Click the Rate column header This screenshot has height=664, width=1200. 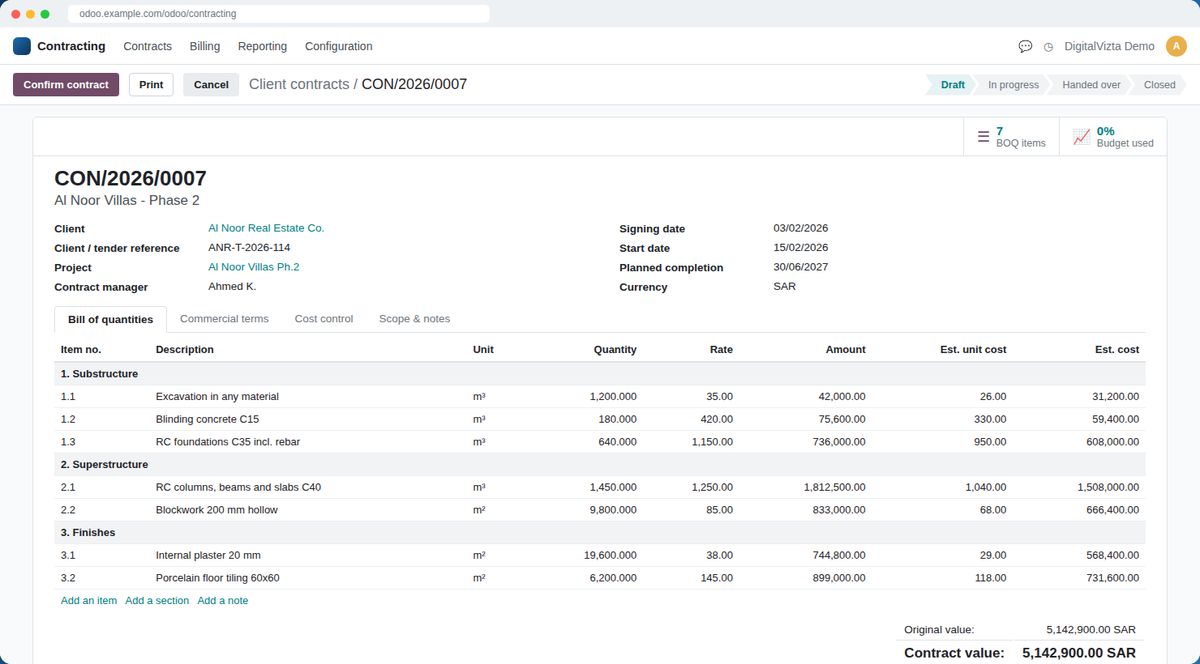[x=721, y=350]
